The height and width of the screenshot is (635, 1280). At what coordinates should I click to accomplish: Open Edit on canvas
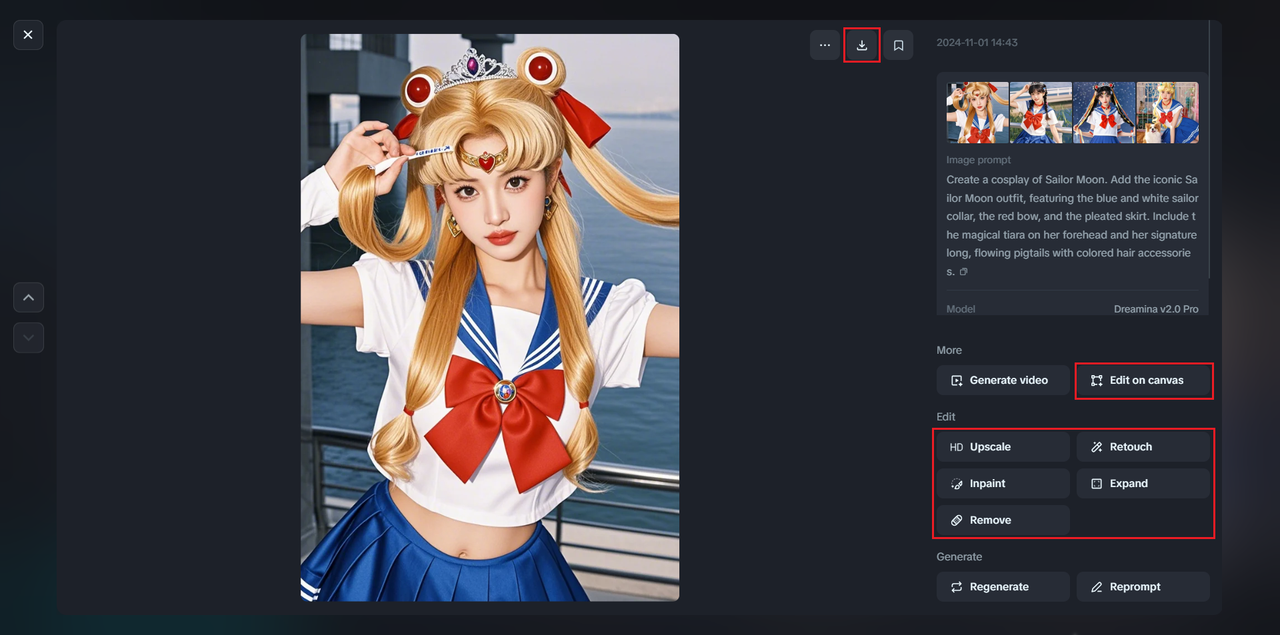[x=1143, y=380]
